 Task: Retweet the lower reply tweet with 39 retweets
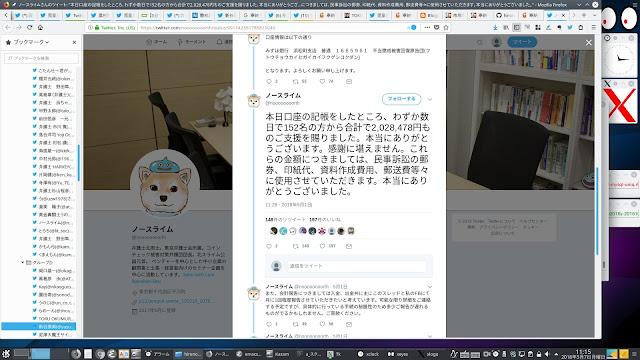pyautogui.click(x=296, y=324)
